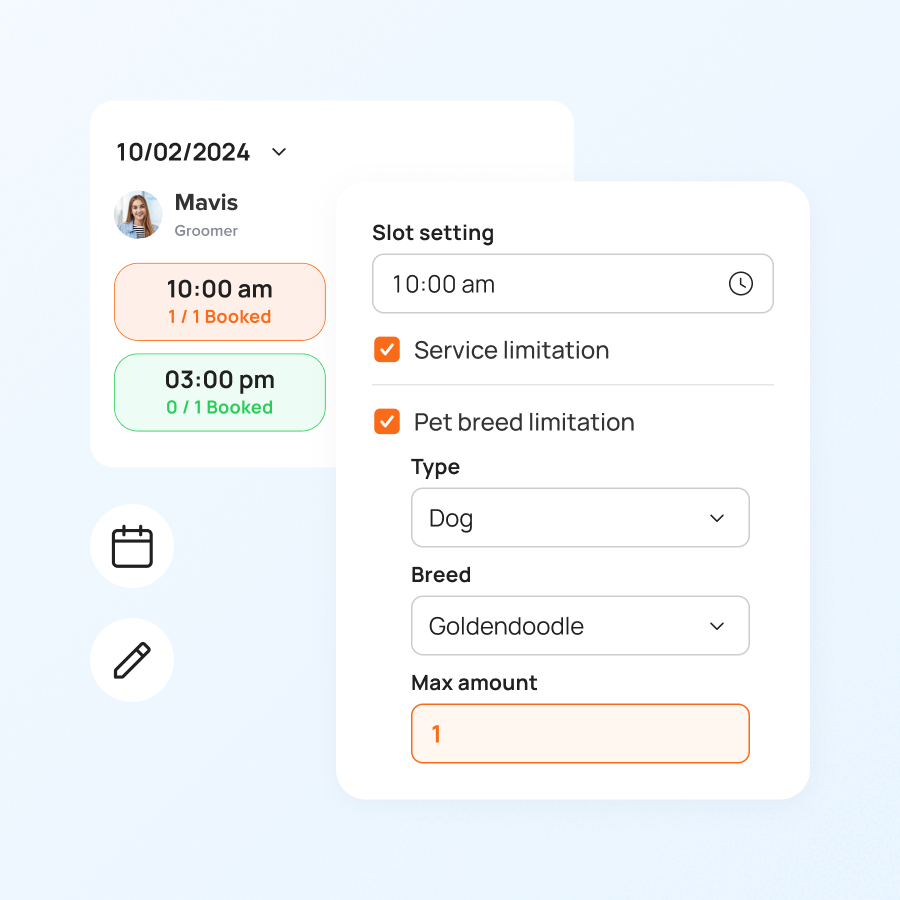The height and width of the screenshot is (900, 900).
Task: Expand the 10/02/2024 date dropdown
Action: pos(277,152)
